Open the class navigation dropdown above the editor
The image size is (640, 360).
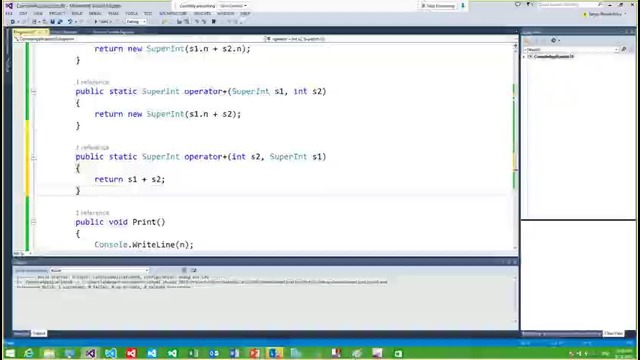point(138,39)
